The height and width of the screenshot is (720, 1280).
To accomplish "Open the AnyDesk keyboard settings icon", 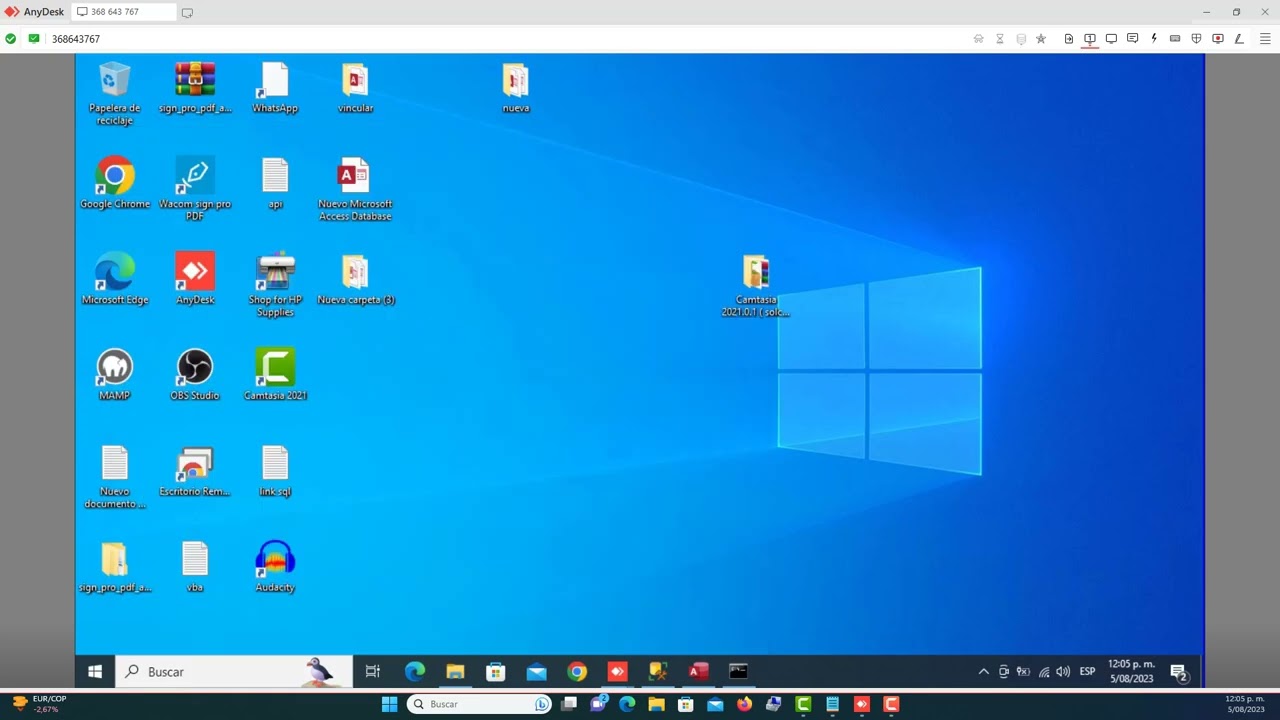I will coord(1175,39).
